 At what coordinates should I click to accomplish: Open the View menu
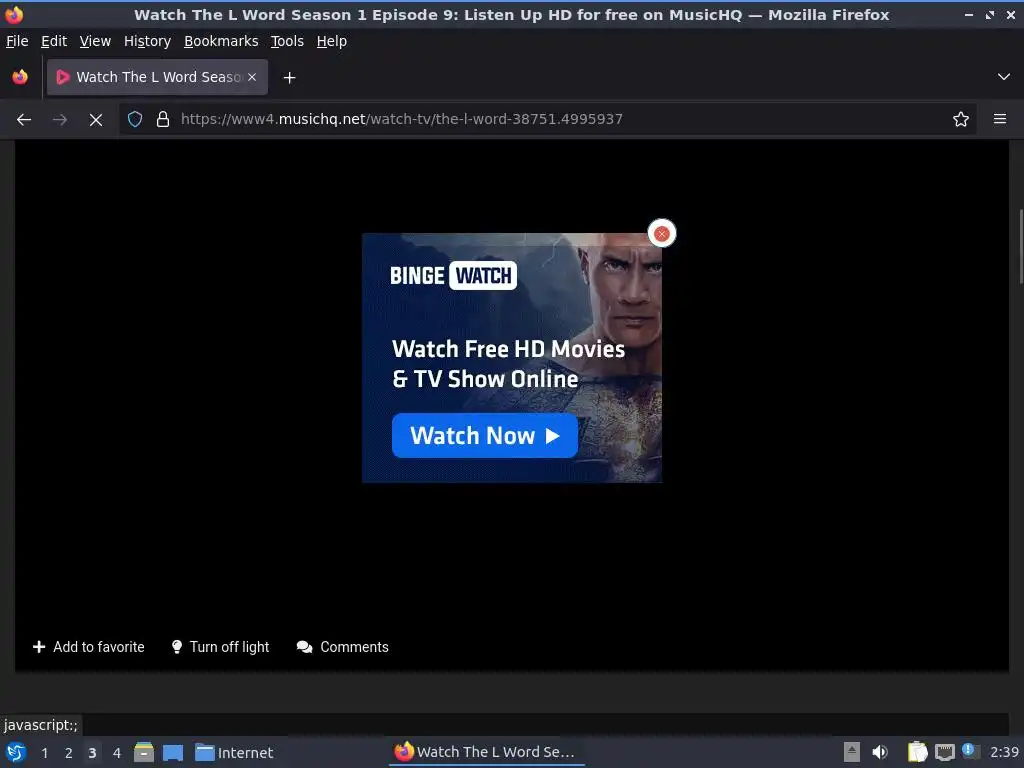(95, 41)
